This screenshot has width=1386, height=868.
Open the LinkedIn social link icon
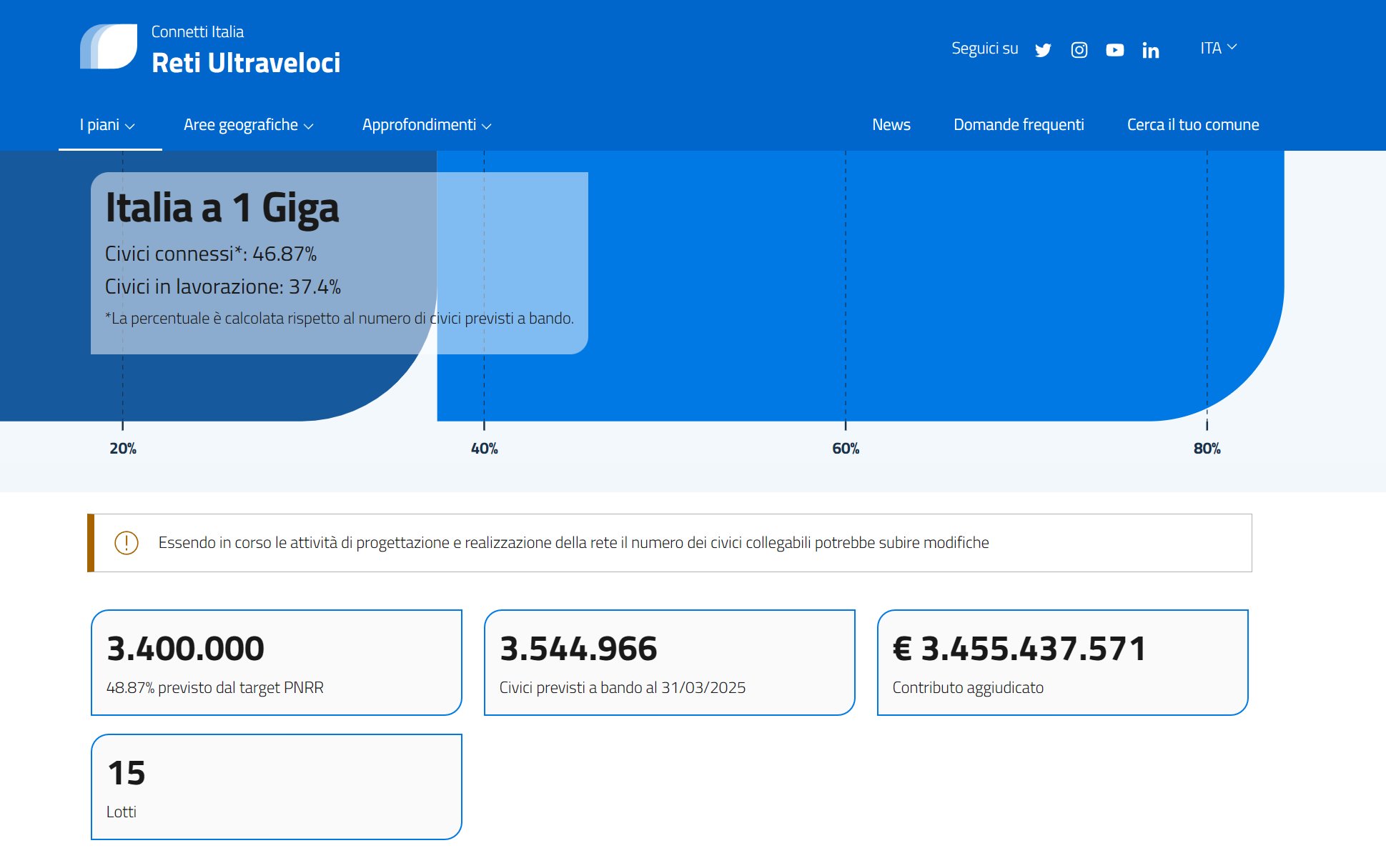point(1150,50)
